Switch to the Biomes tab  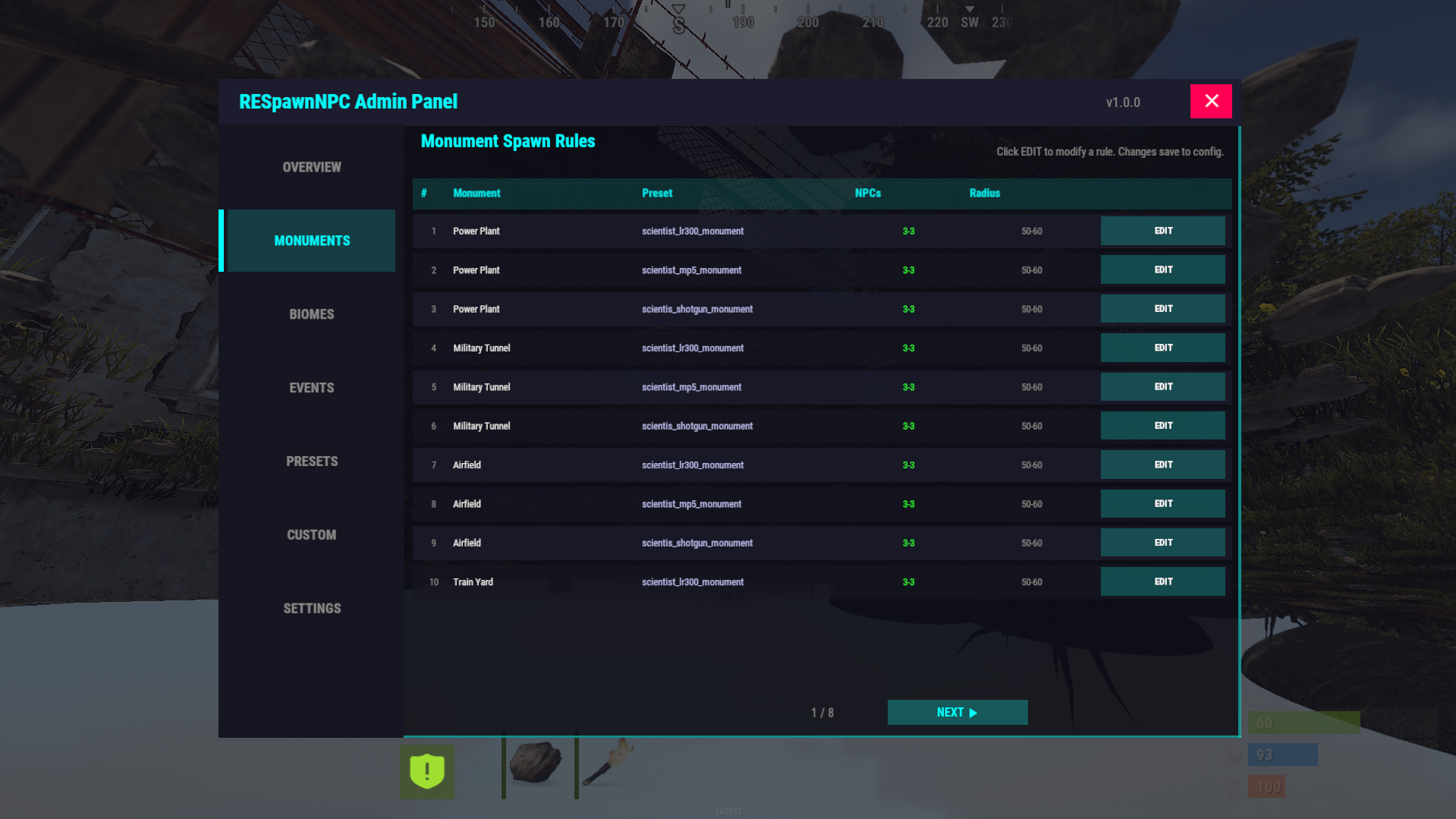click(311, 314)
